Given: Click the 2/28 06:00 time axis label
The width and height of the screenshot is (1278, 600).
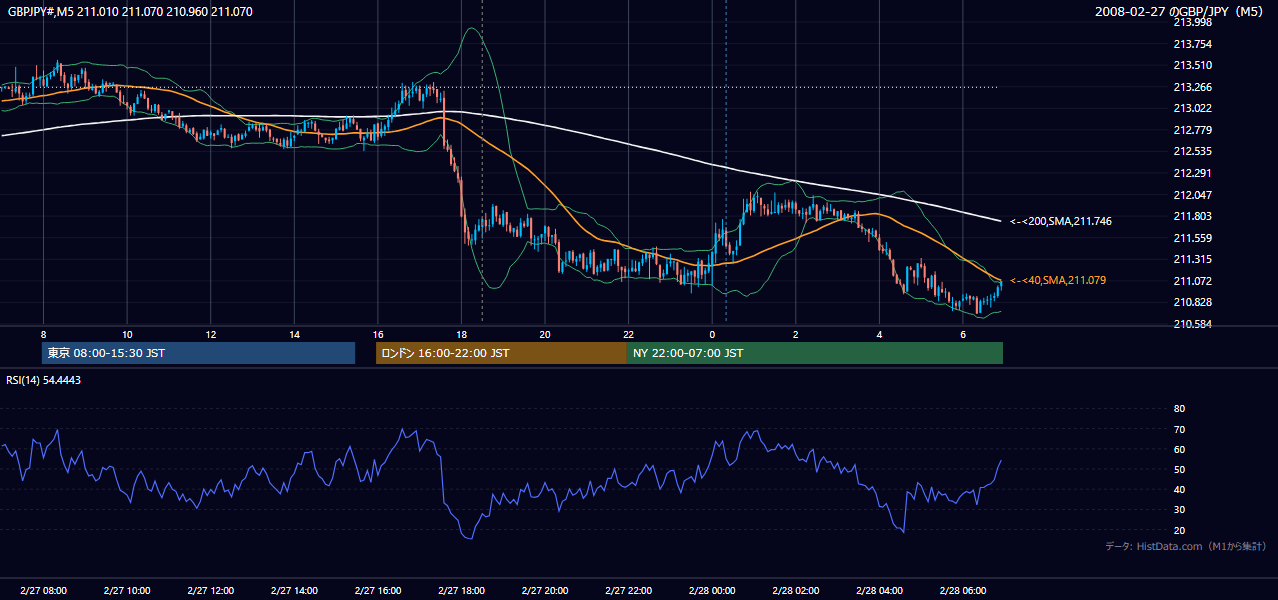Looking at the screenshot, I should pyautogui.click(x=963, y=590).
